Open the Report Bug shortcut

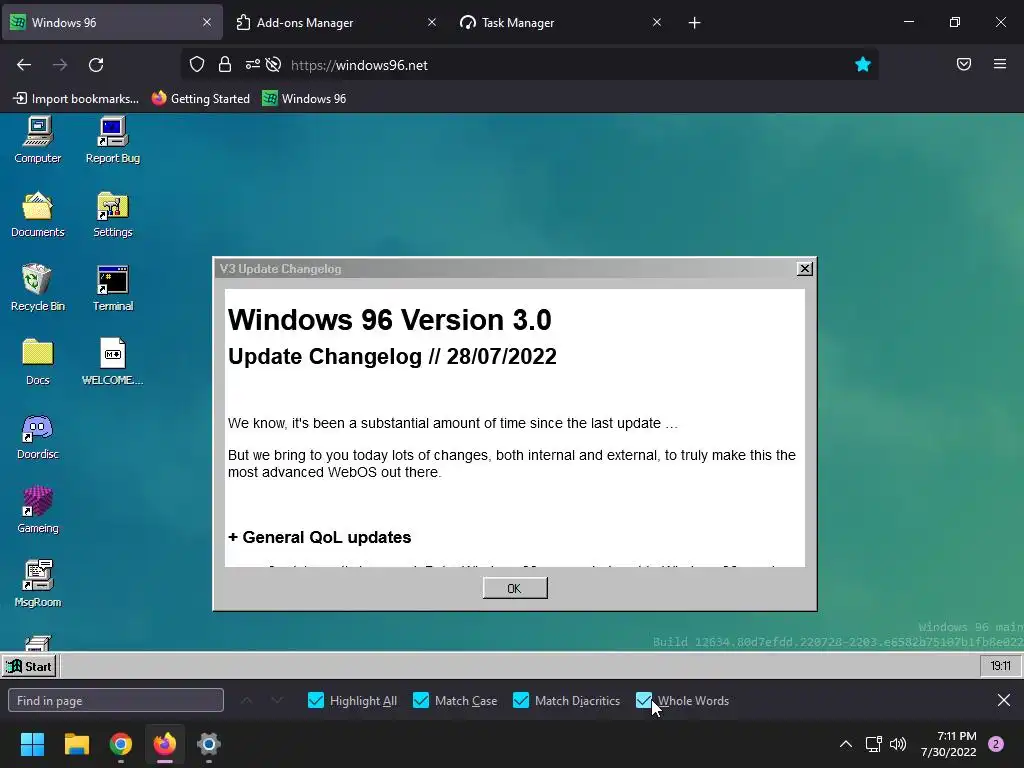tap(112, 140)
